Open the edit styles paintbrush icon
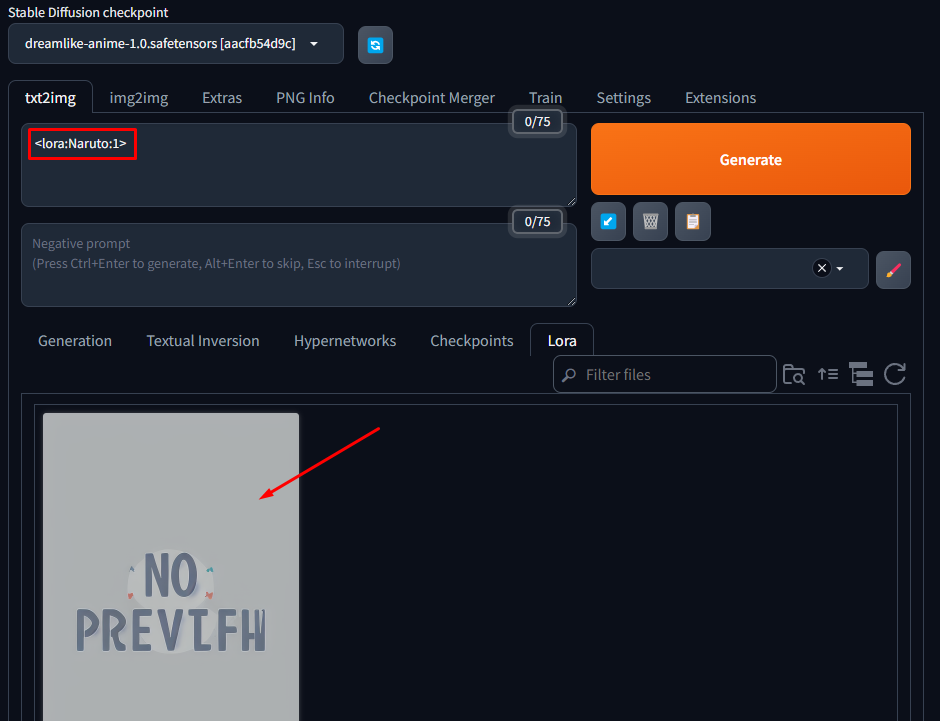940x721 pixels. [893, 269]
